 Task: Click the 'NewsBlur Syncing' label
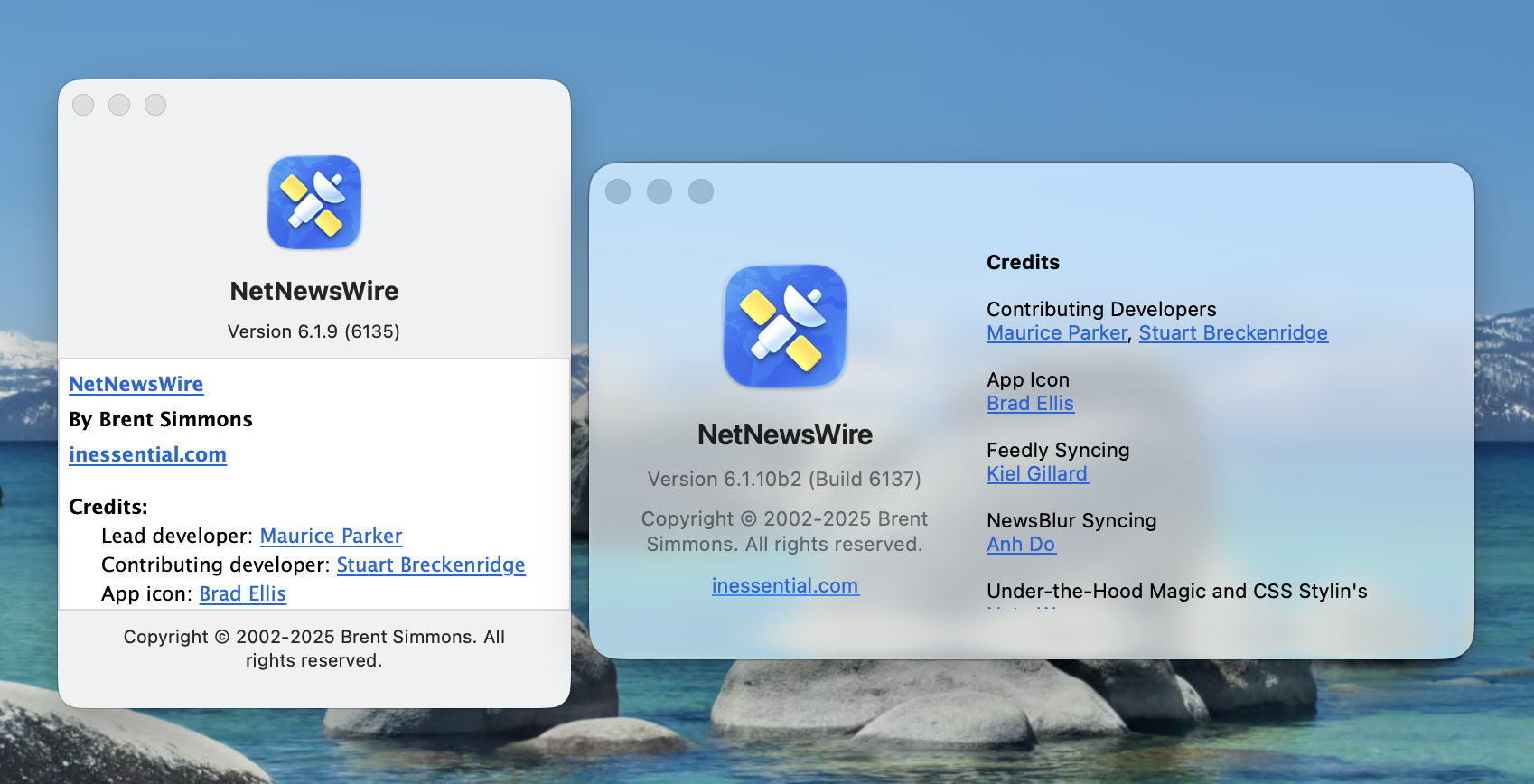coord(1071,520)
